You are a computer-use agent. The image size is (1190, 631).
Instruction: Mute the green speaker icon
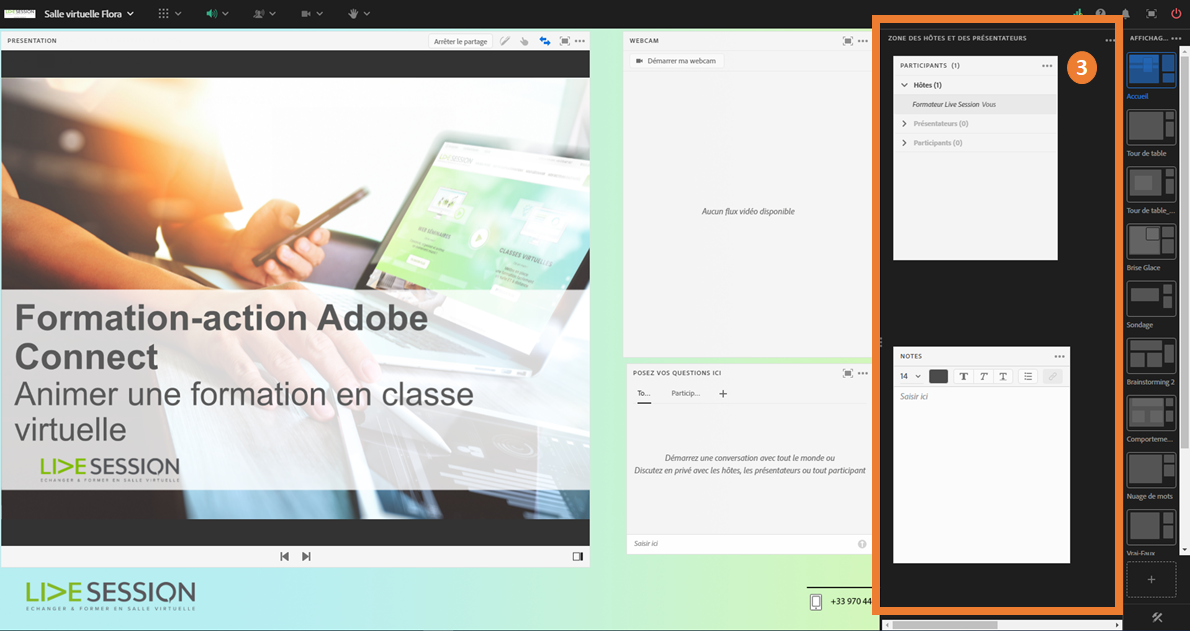click(x=212, y=14)
